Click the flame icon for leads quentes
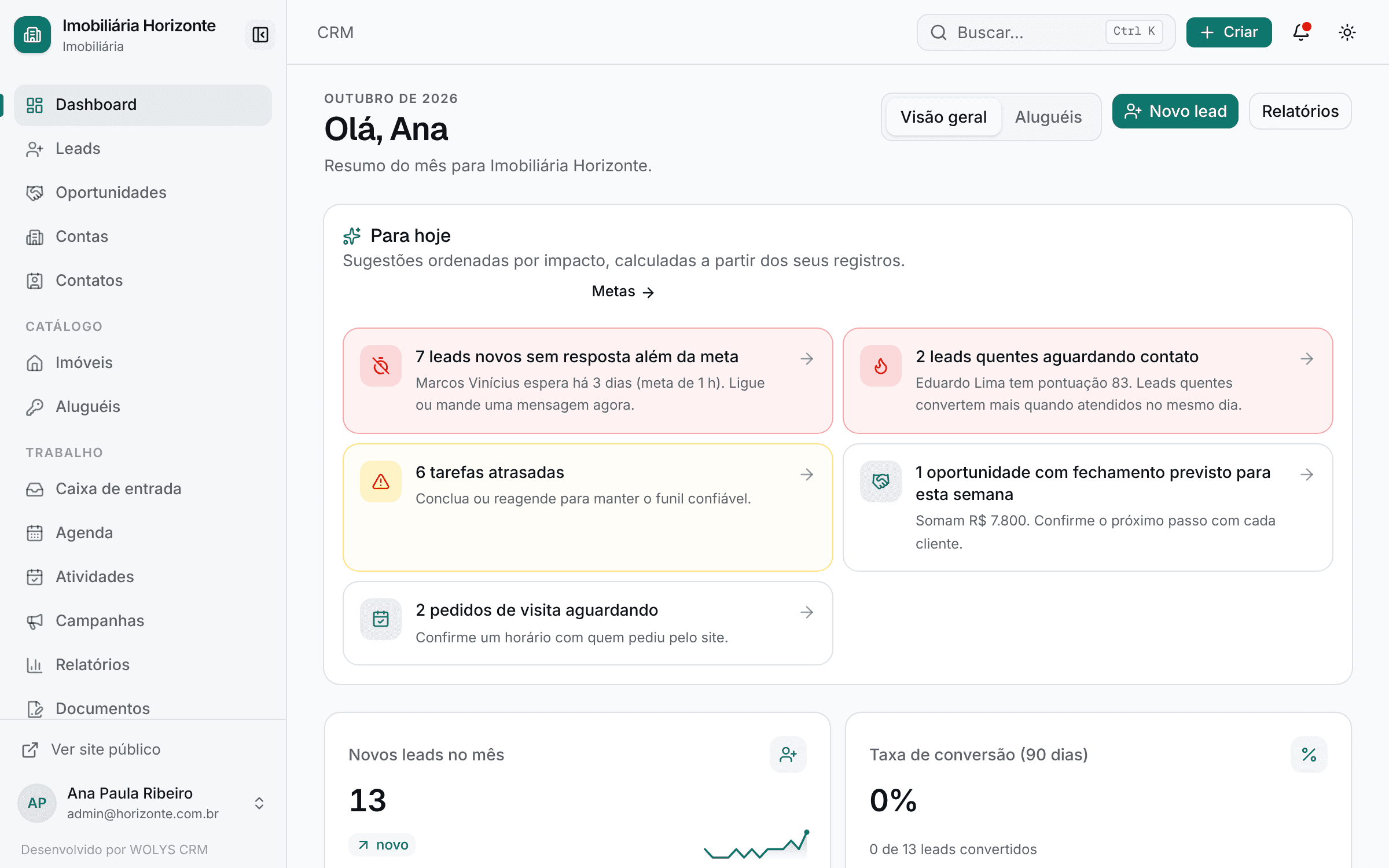Screen dimensions: 1389x868 tap(880, 366)
